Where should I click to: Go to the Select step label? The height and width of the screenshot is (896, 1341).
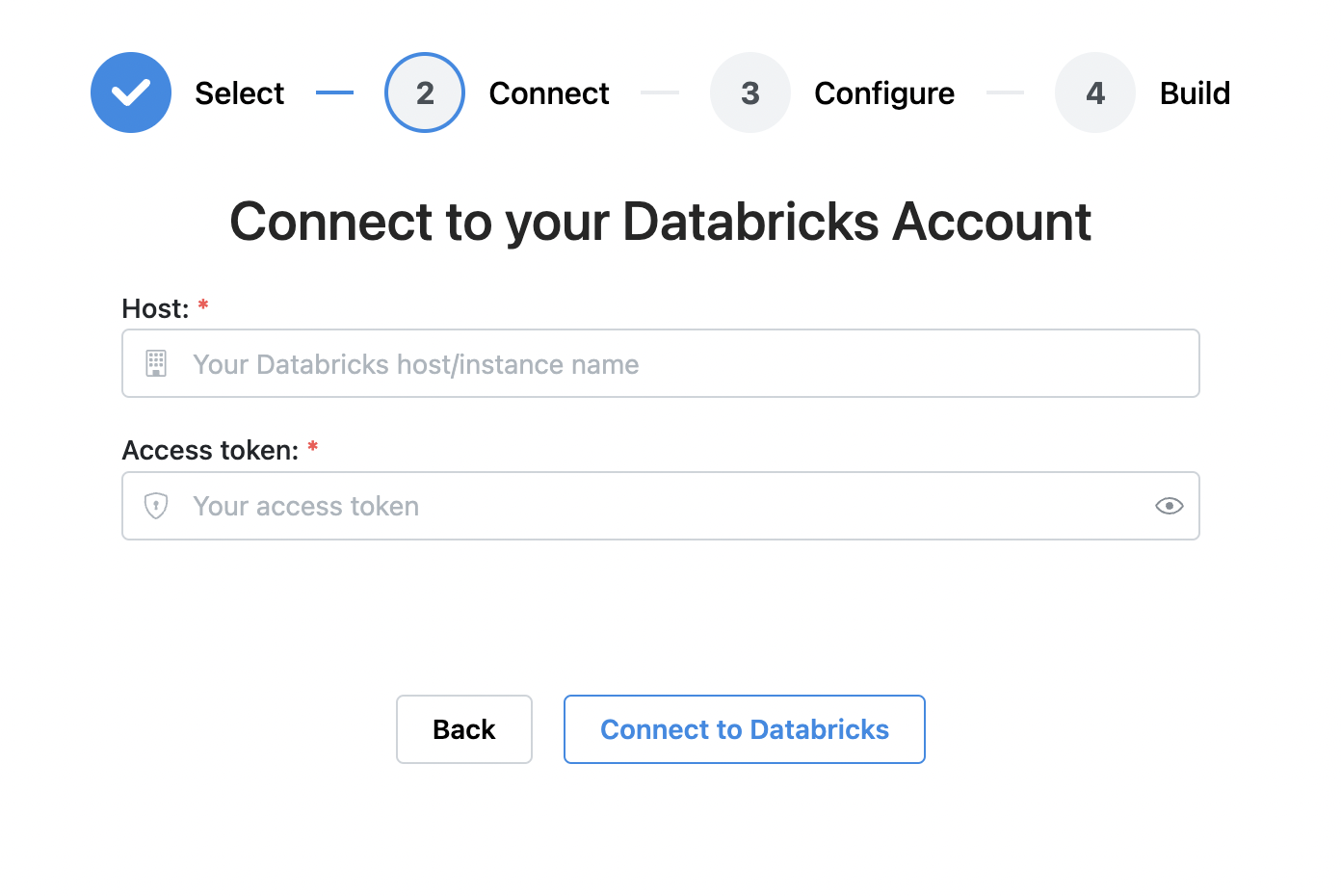point(239,93)
